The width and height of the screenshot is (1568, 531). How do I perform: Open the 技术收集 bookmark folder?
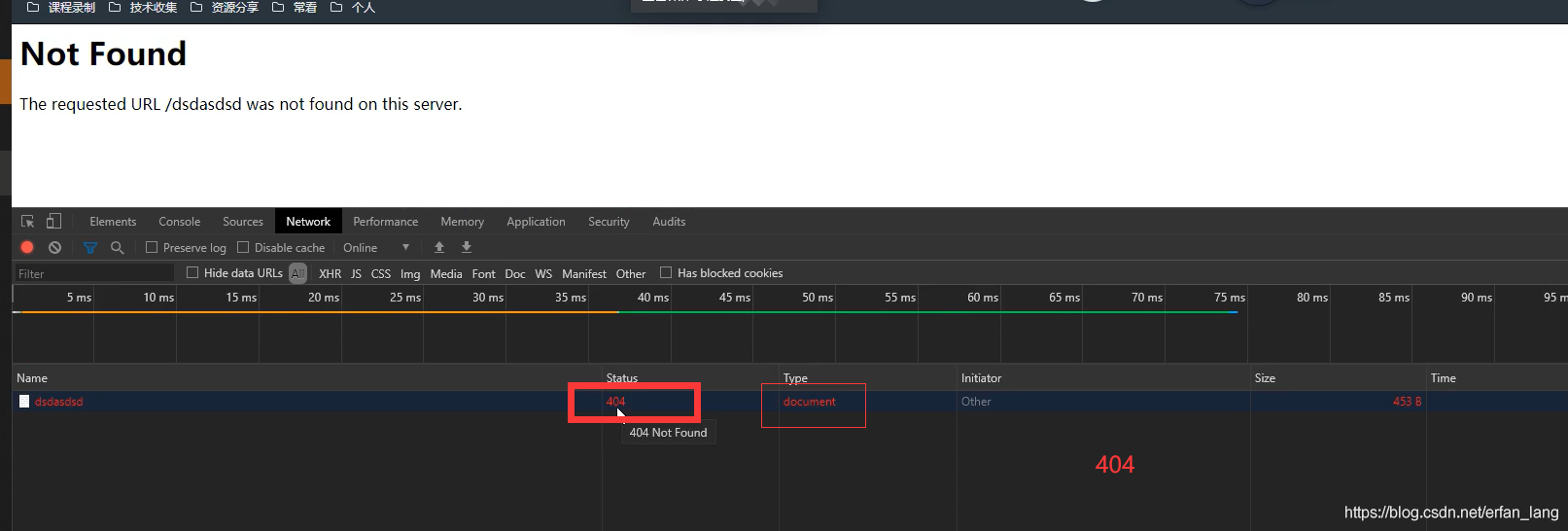[143, 8]
